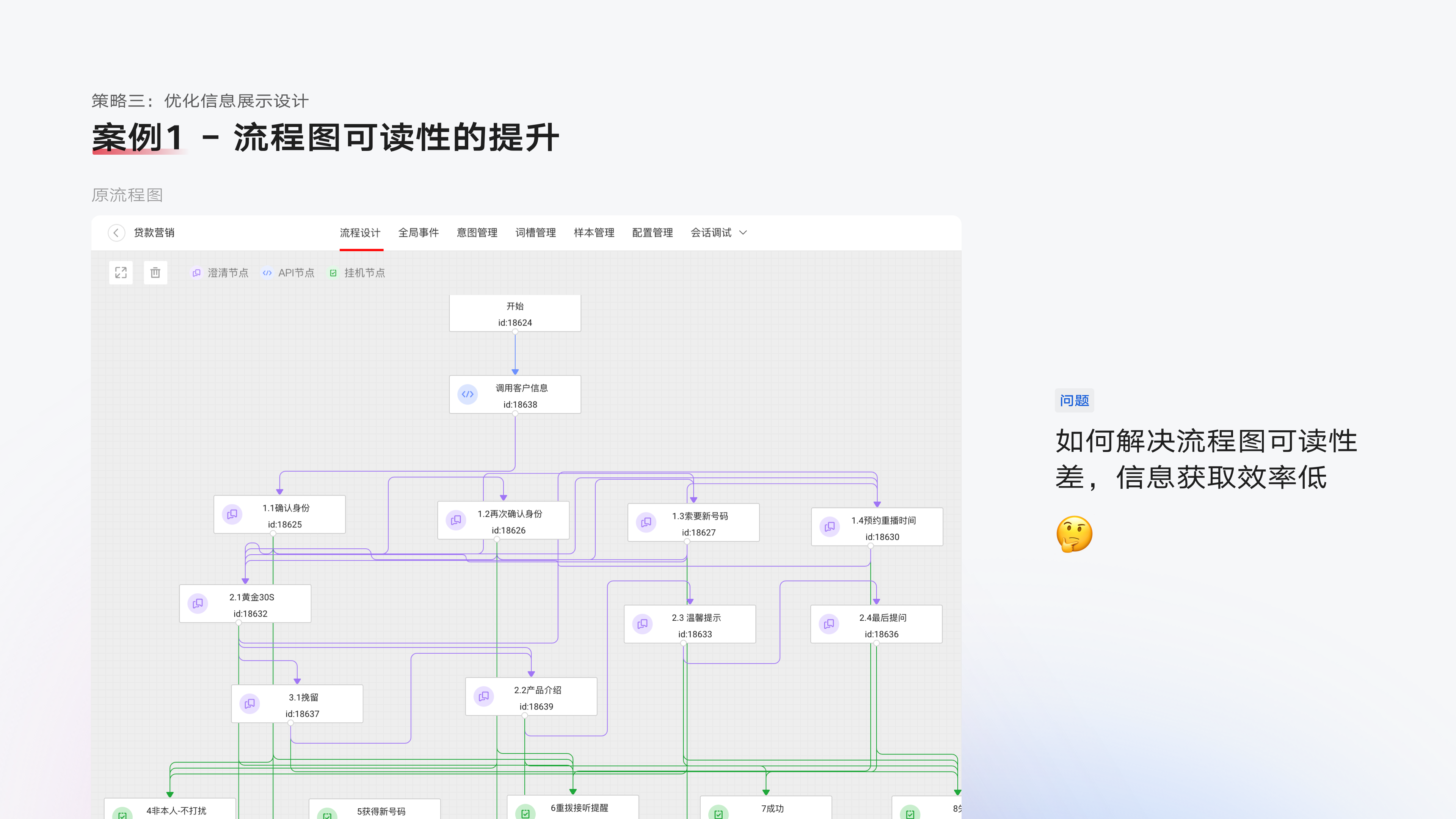This screenshot has width=1456, height=819.
Task: Click the output port below 开始 node
Action: coord(515,333)
